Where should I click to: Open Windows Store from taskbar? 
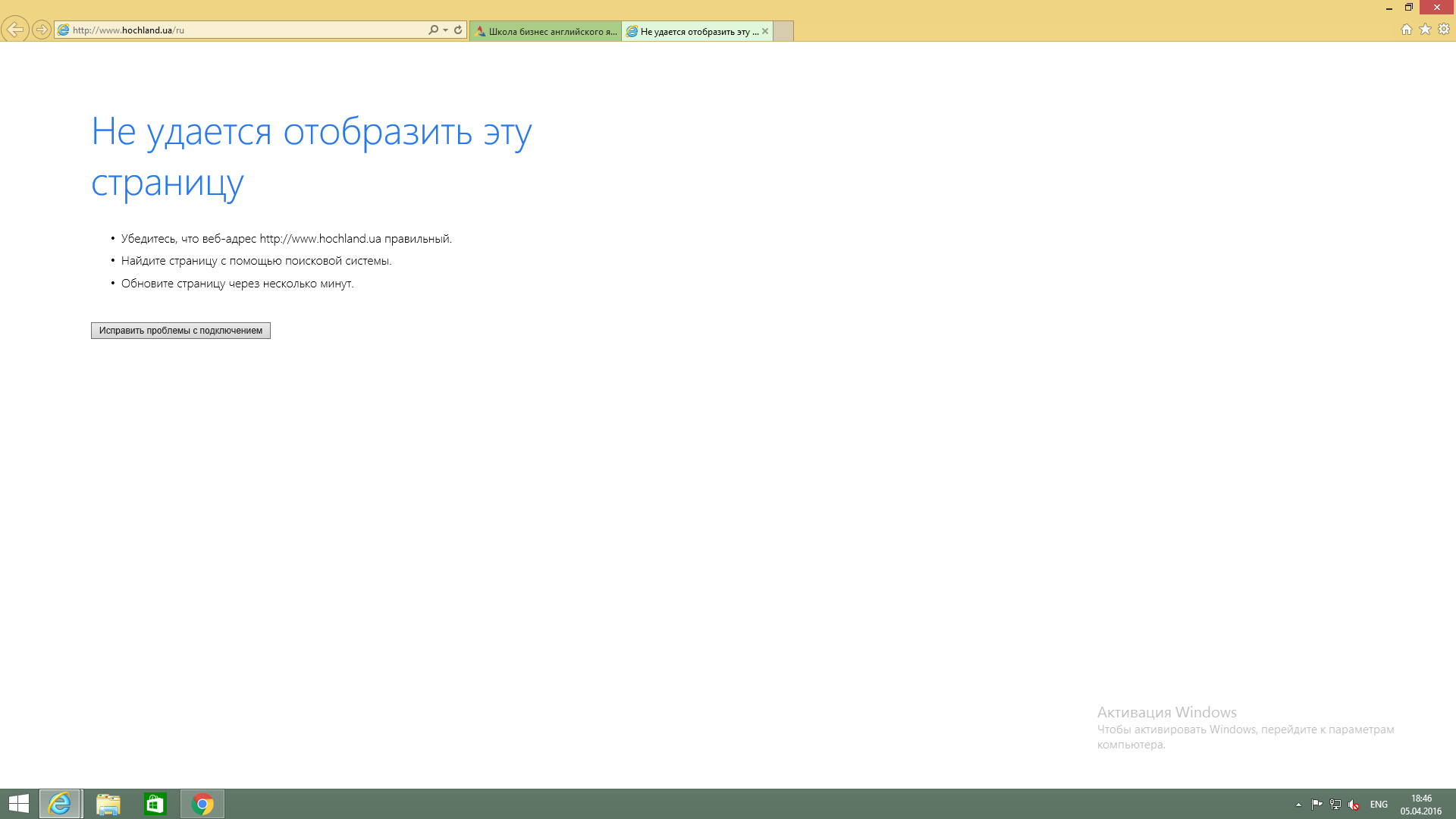(155, 804)
